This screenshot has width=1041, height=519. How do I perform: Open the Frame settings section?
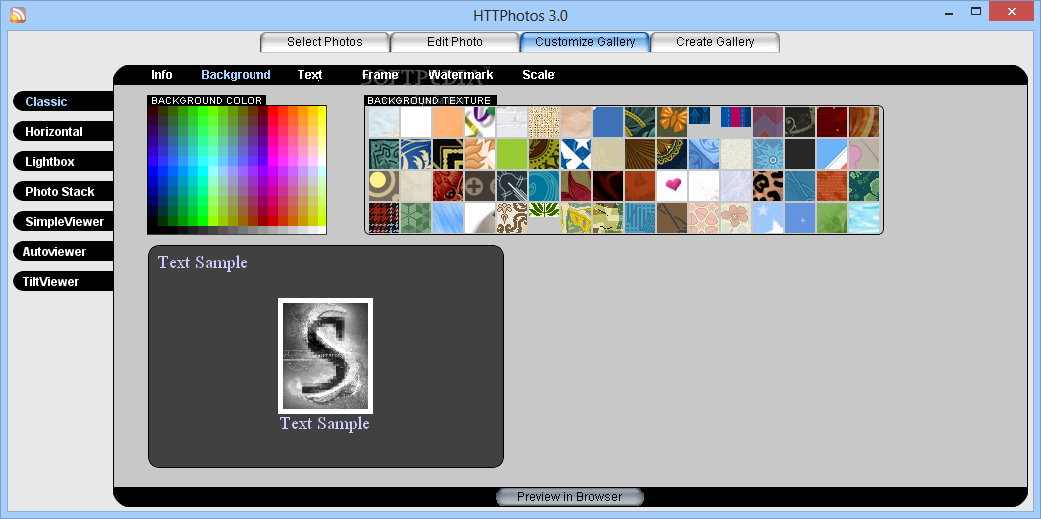pos(380,75)
